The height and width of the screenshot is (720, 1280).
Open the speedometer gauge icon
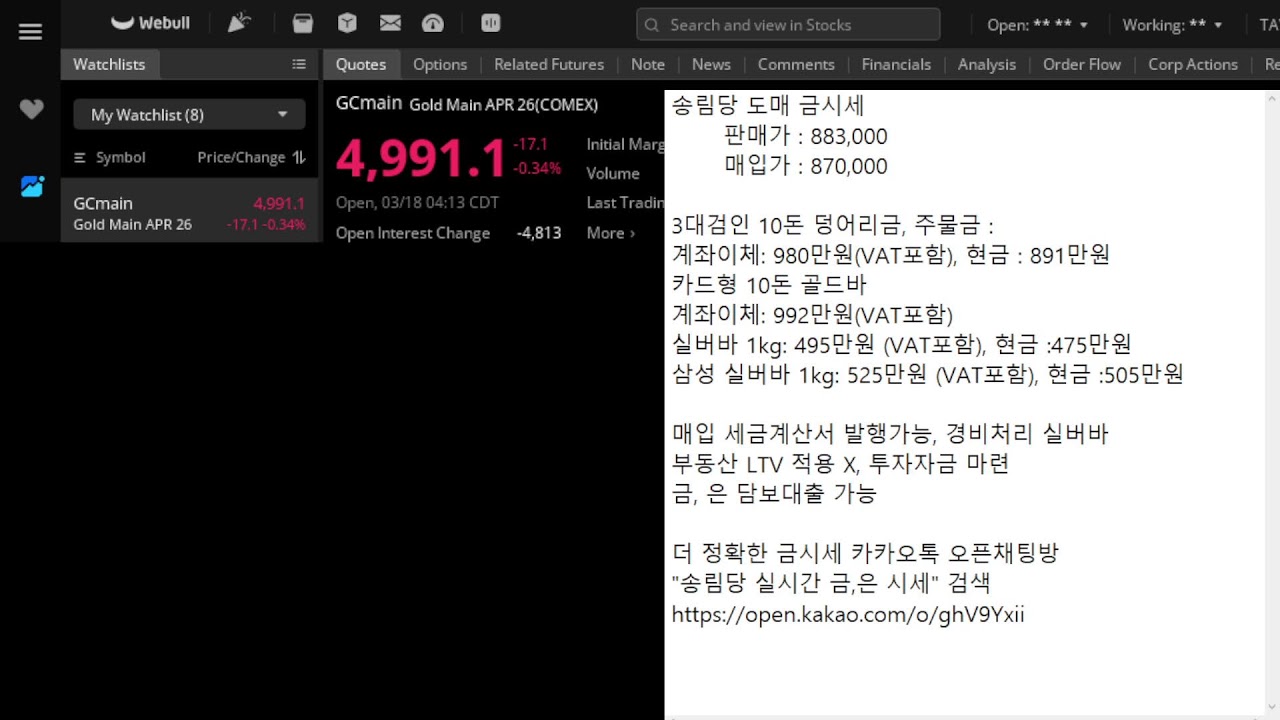(433, 23)
